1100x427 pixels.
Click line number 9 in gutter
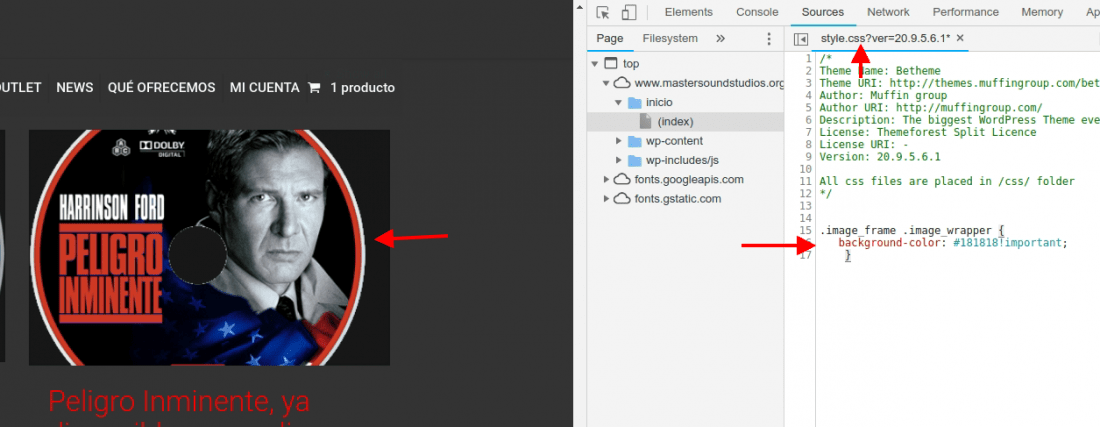pyautogui.click(x=808, y=156)
